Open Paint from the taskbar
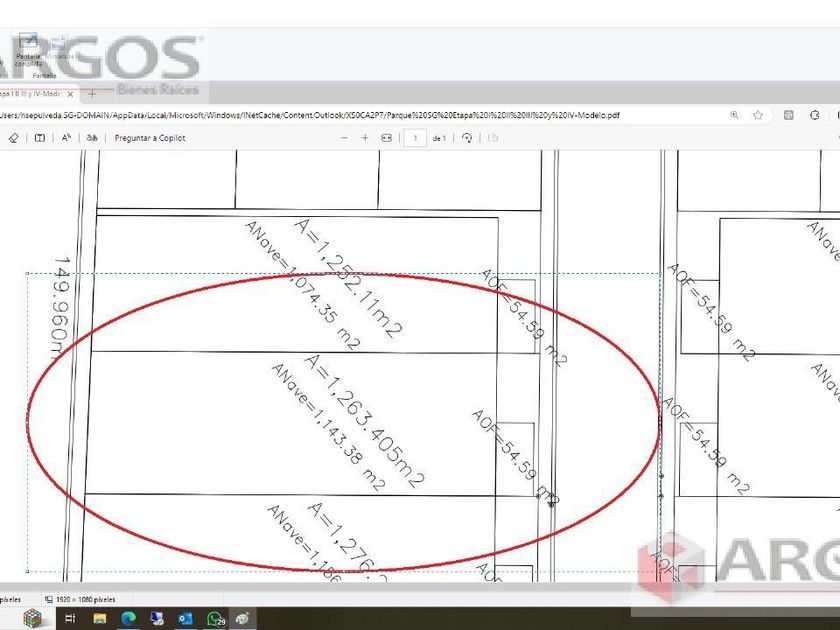 click(242, 619)
